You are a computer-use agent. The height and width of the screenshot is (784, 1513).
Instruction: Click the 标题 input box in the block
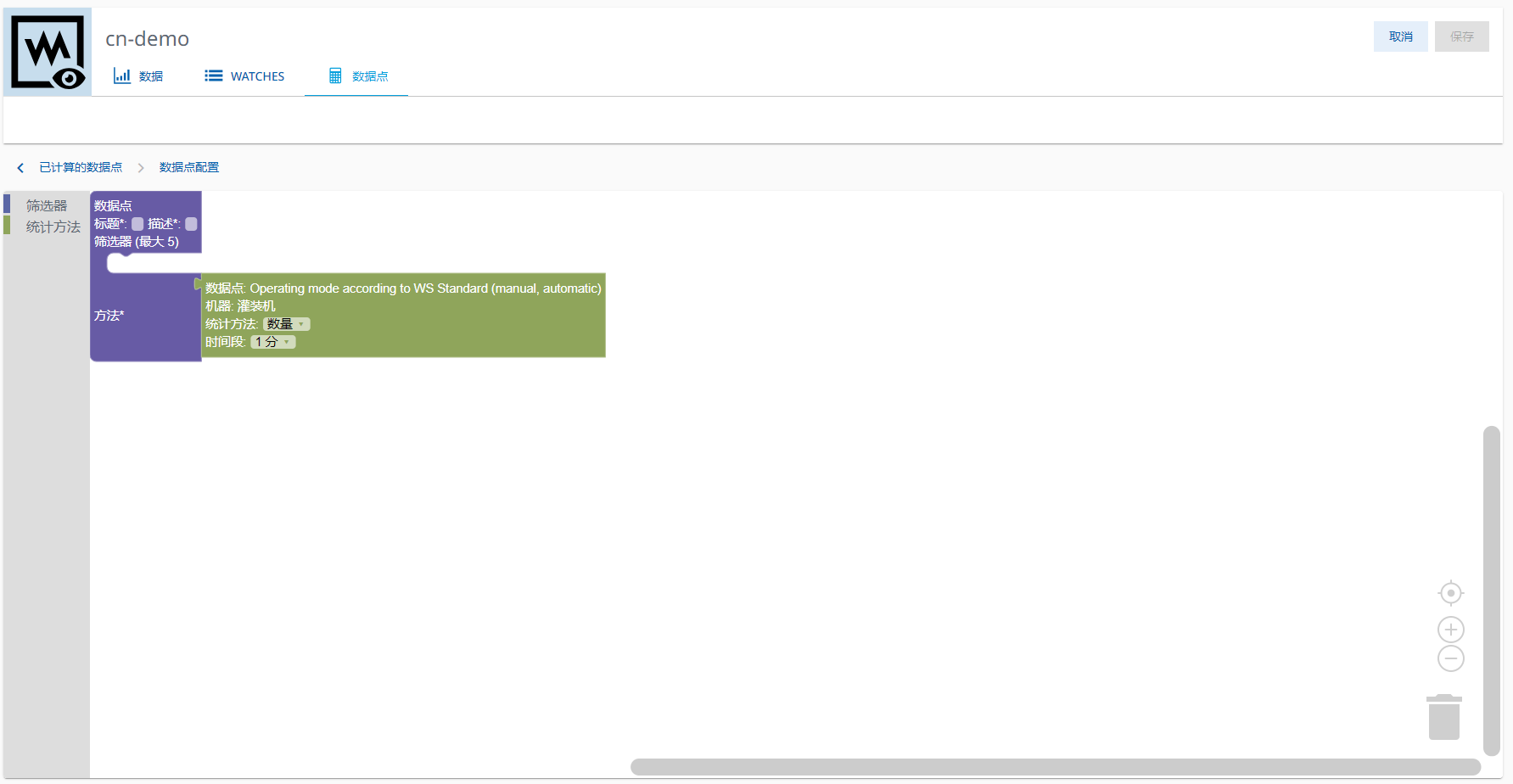pos(137,224)
